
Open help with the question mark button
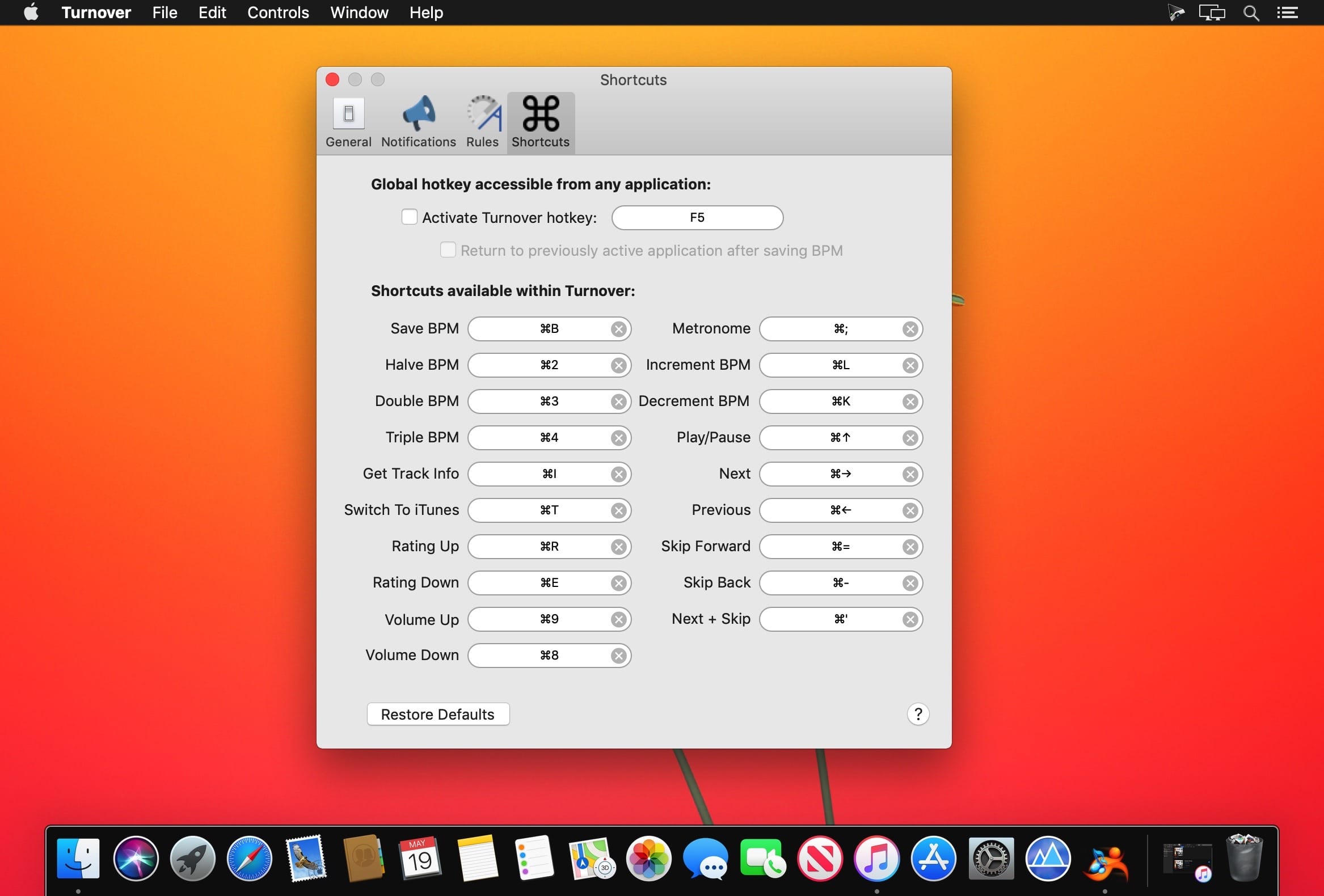point(918,714)
